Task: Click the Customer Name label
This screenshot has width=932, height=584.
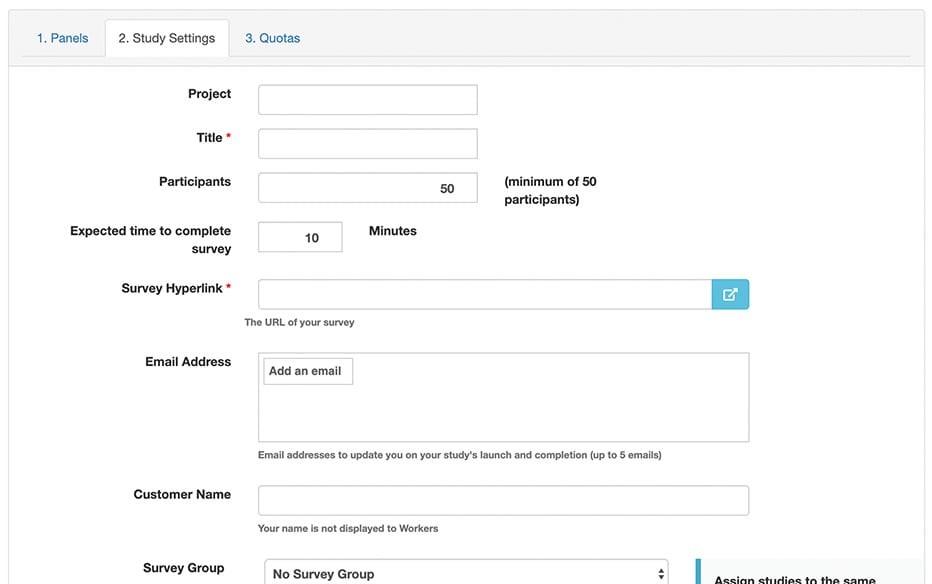Action: (182, 494)
